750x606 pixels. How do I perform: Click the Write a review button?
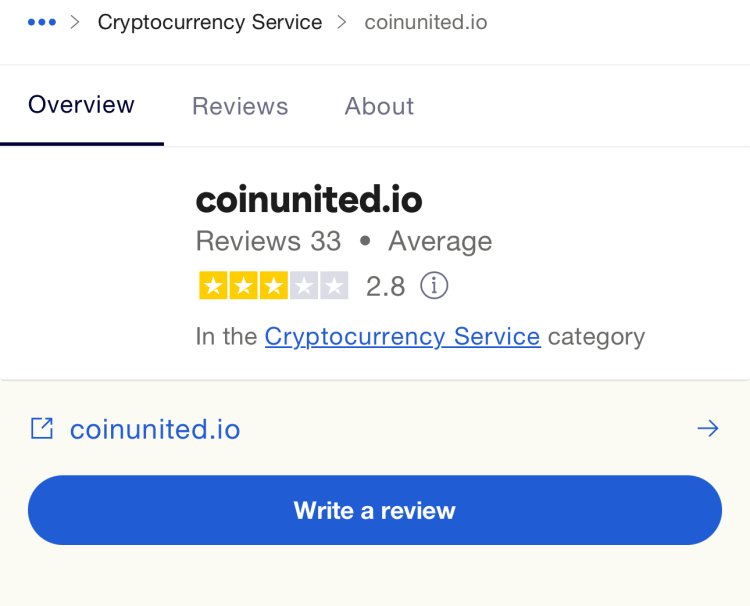[x=375, y=510]
